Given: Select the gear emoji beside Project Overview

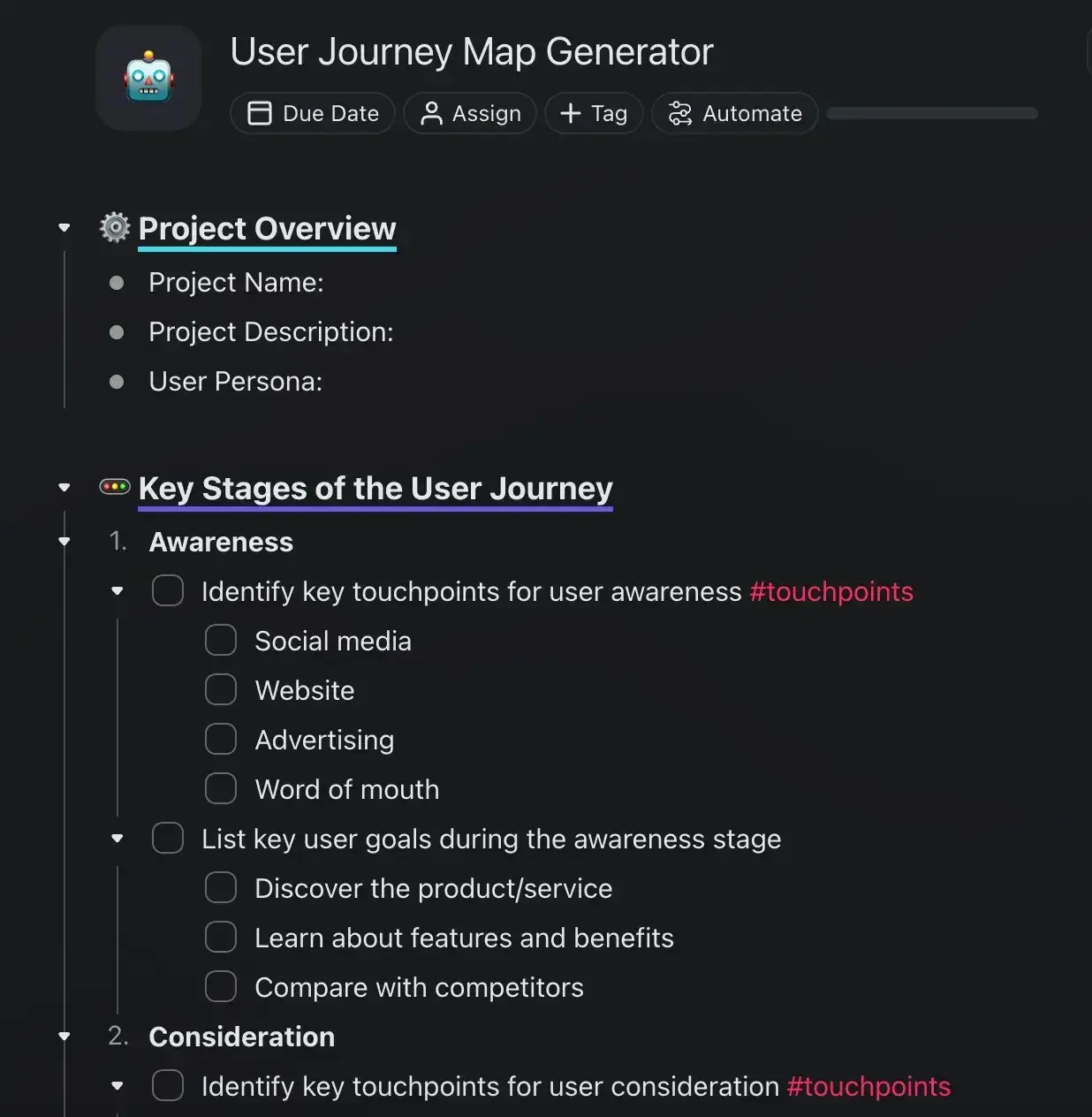Looking at the screenshot, I should (114, 227).
